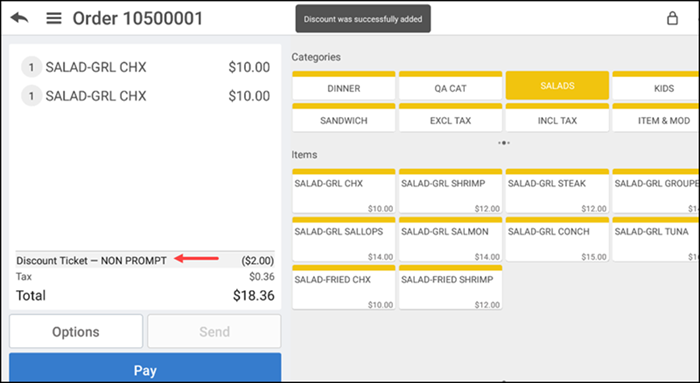Viewport: 700px width, 383px height.
Task: Select the ITEM & MOD category
Action: pos(656,117)
